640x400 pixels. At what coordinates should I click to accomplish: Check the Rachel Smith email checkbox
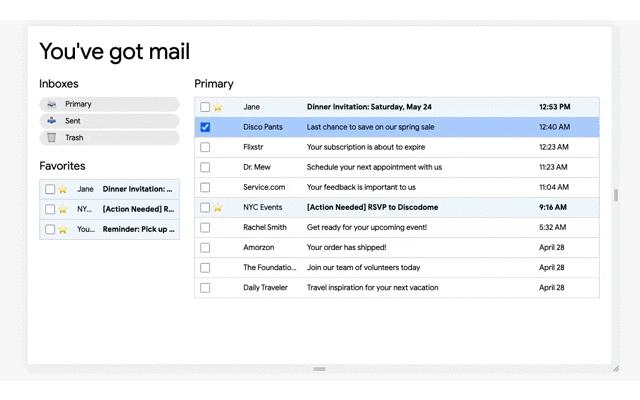coord(205,227)
